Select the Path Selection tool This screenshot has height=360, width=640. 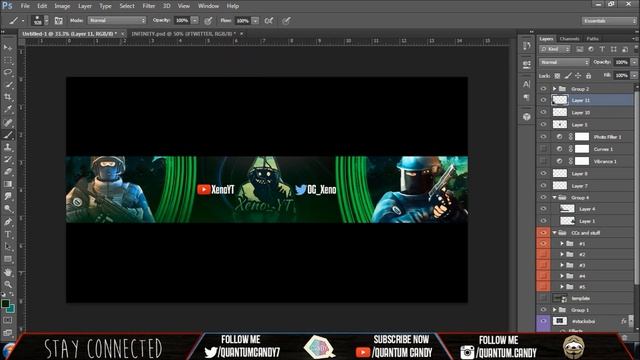(x=8, y=247)
